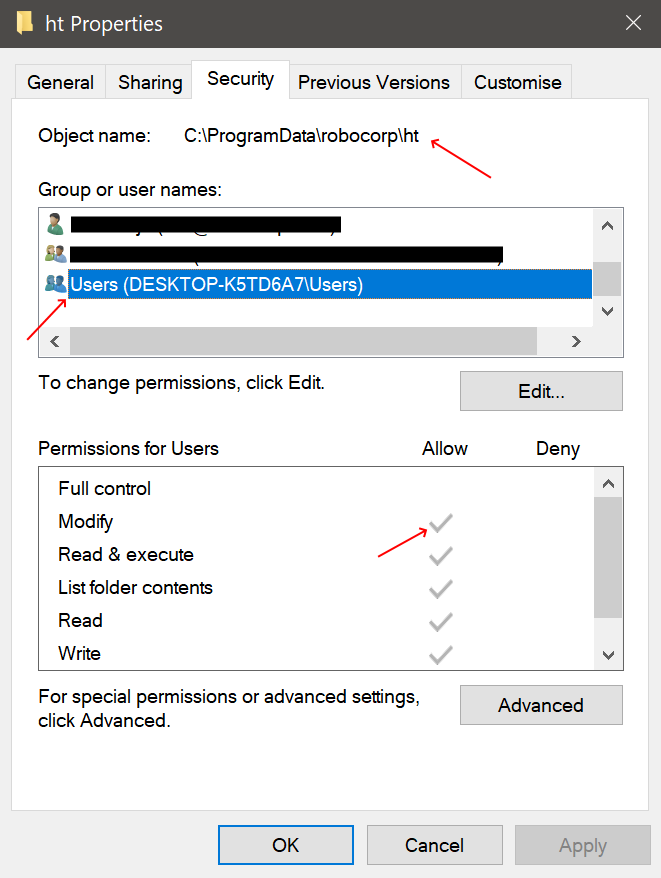Select the single-user icon in names list
Screen dimensions: 661x878
[x=55, y=224]
